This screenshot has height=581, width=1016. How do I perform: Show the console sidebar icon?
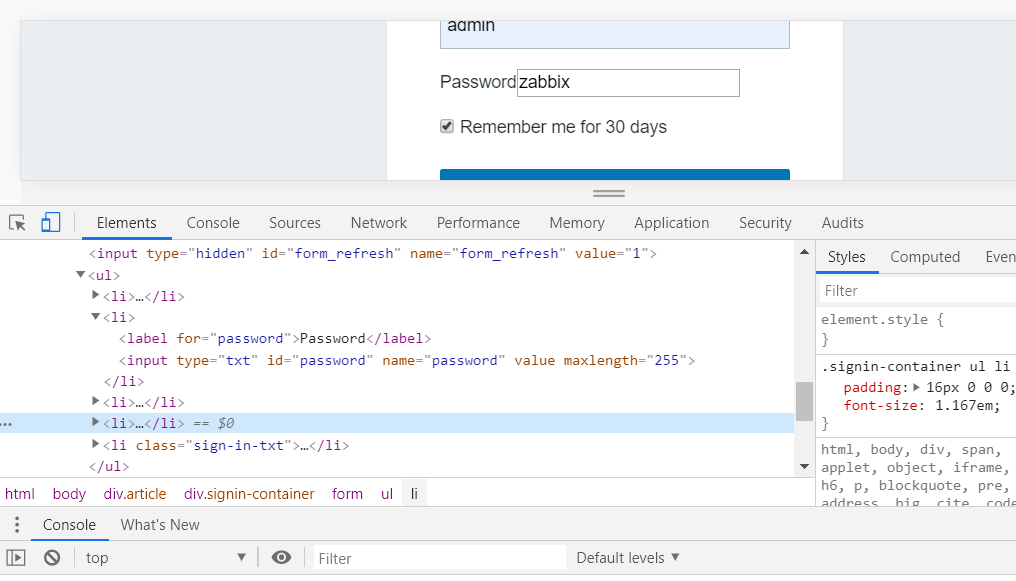coord(16,558)
